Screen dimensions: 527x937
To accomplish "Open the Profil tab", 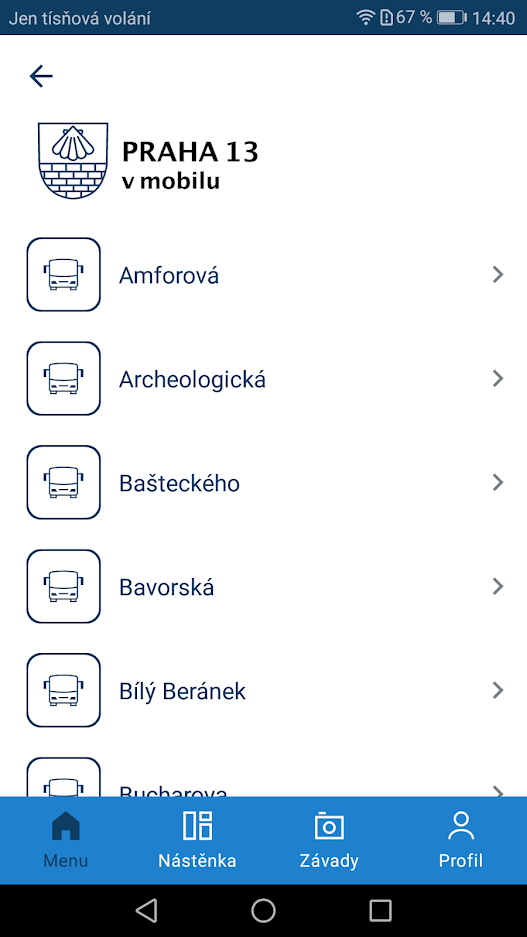I will [461, 840].
